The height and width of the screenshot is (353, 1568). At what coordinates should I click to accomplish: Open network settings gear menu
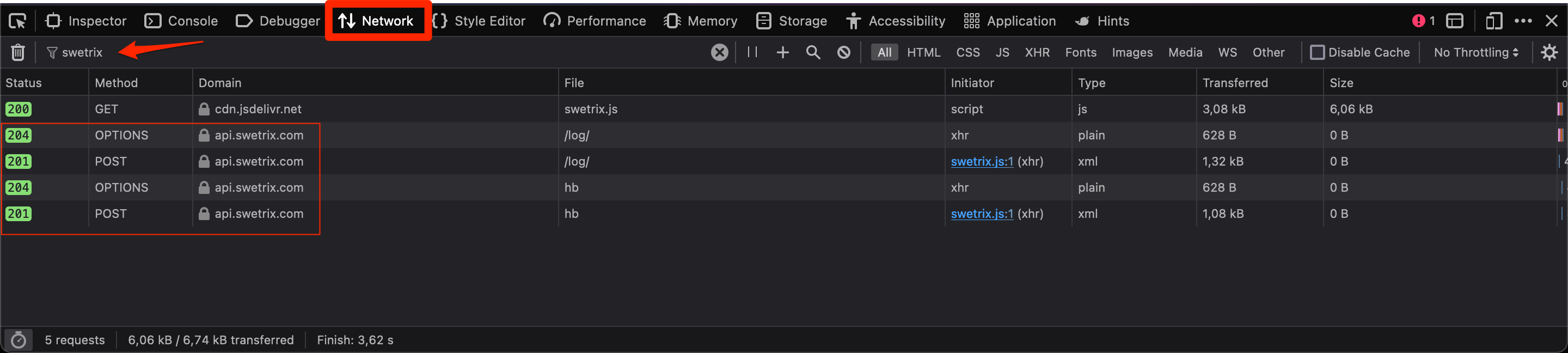pyautogui.click(x=1548, y=53)
